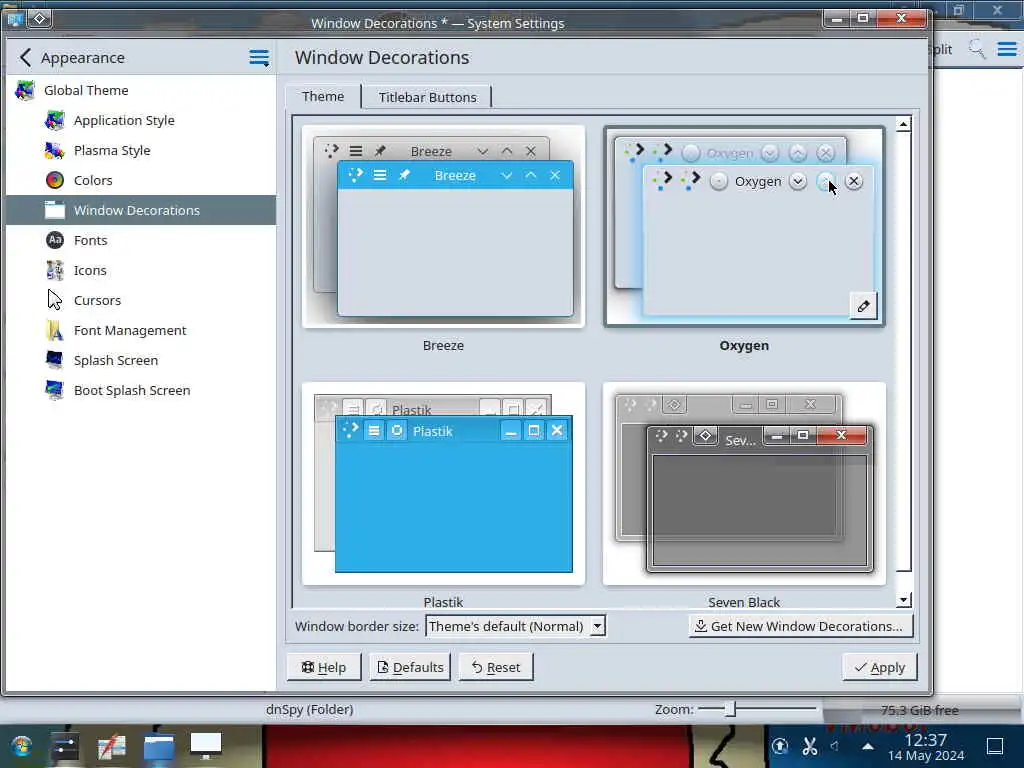Click the Window Decorations sidebar icon
1024x768 pixels.
click(55, 210)
